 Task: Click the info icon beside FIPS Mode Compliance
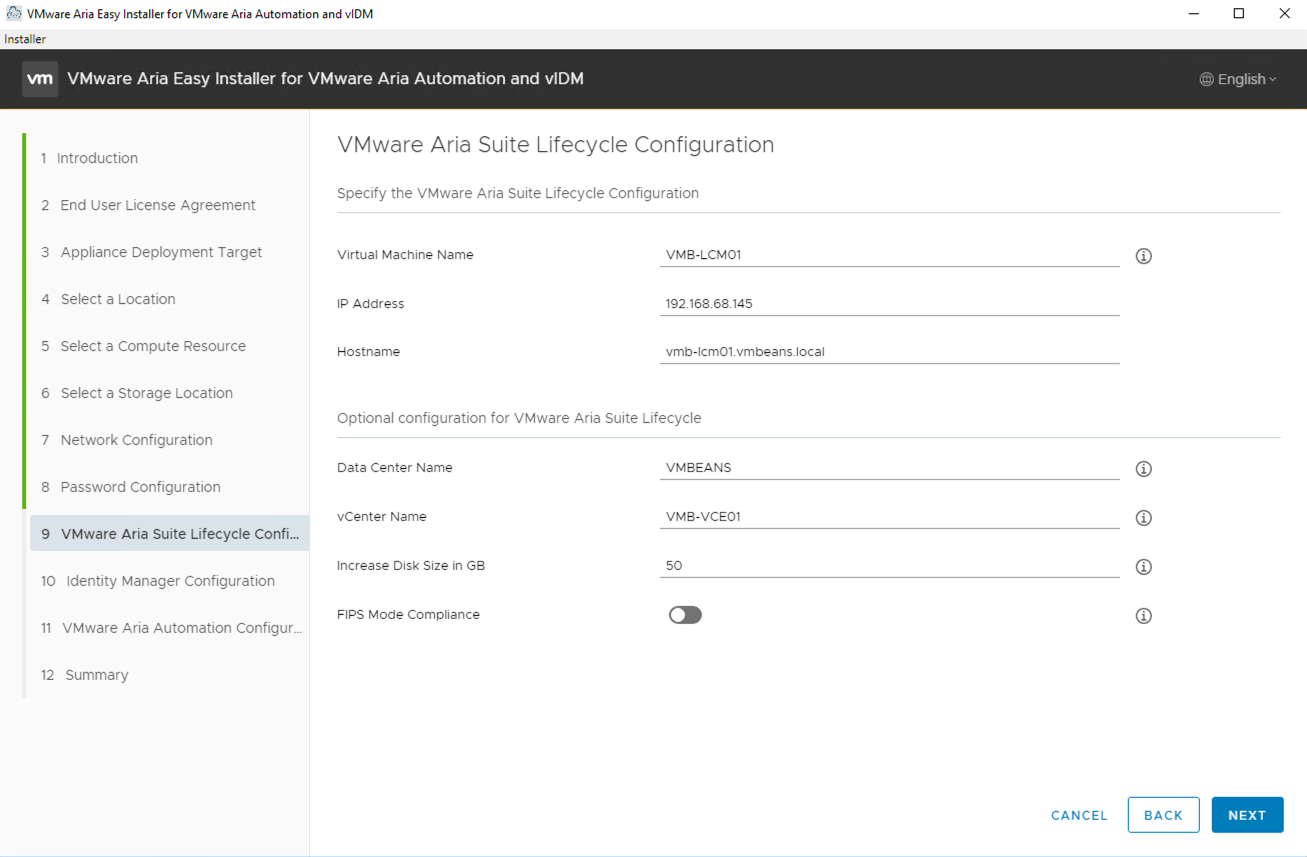tap(1144, 616)
